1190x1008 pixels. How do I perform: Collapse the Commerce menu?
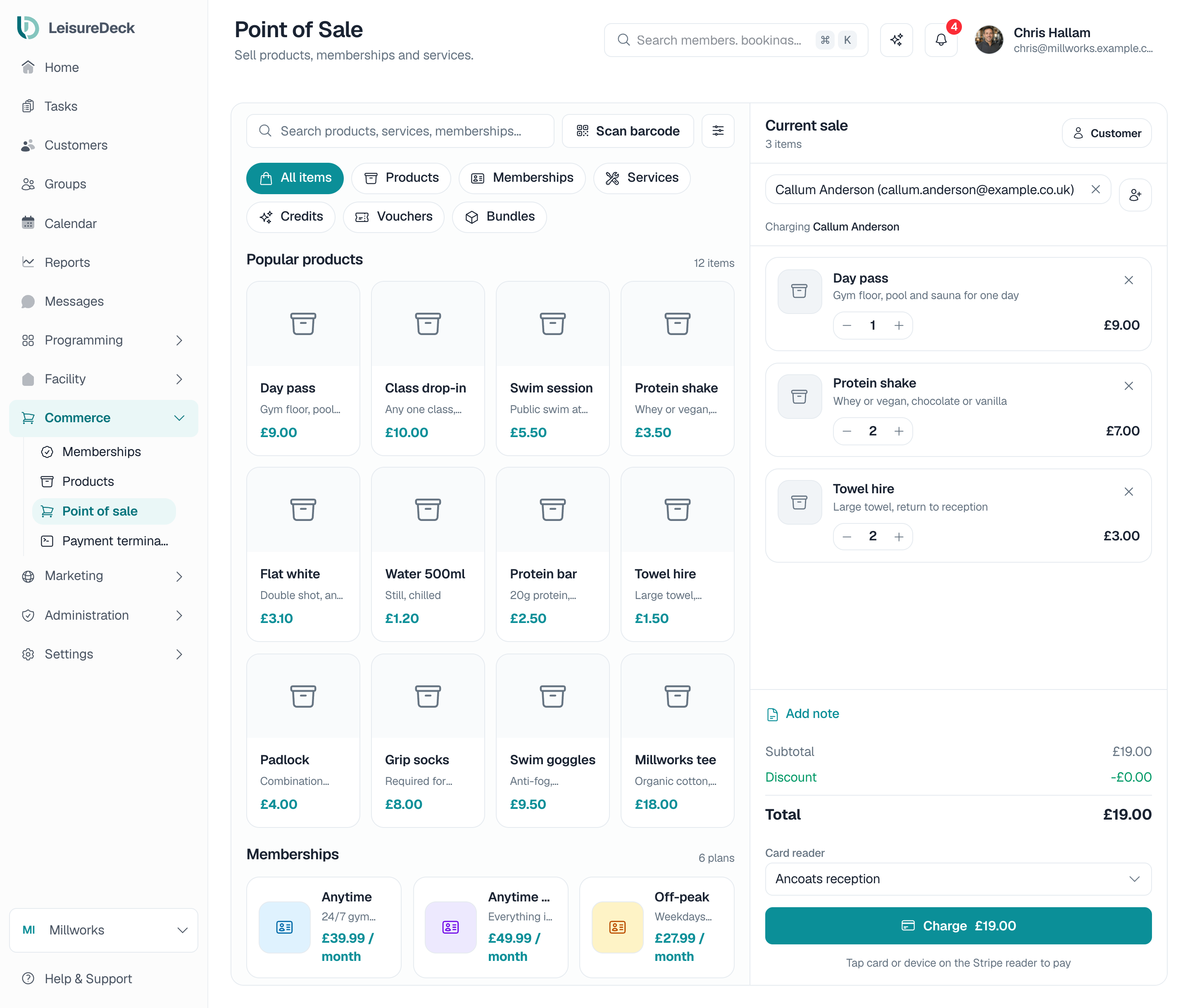(x=103, y=418)
